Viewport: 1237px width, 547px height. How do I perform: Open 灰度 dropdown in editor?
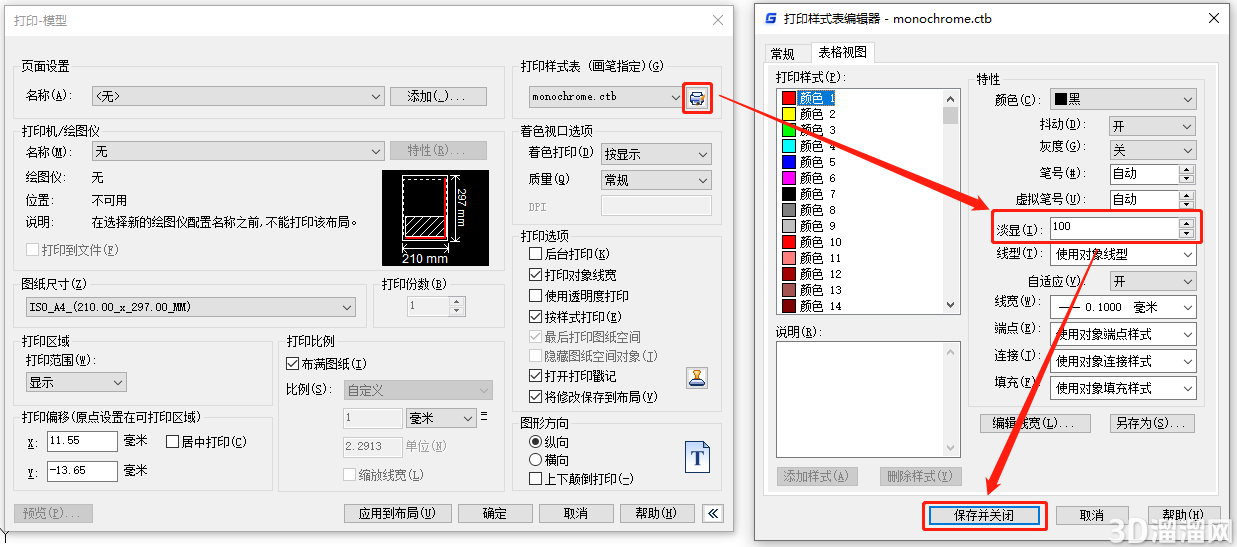click(1152, 150)
